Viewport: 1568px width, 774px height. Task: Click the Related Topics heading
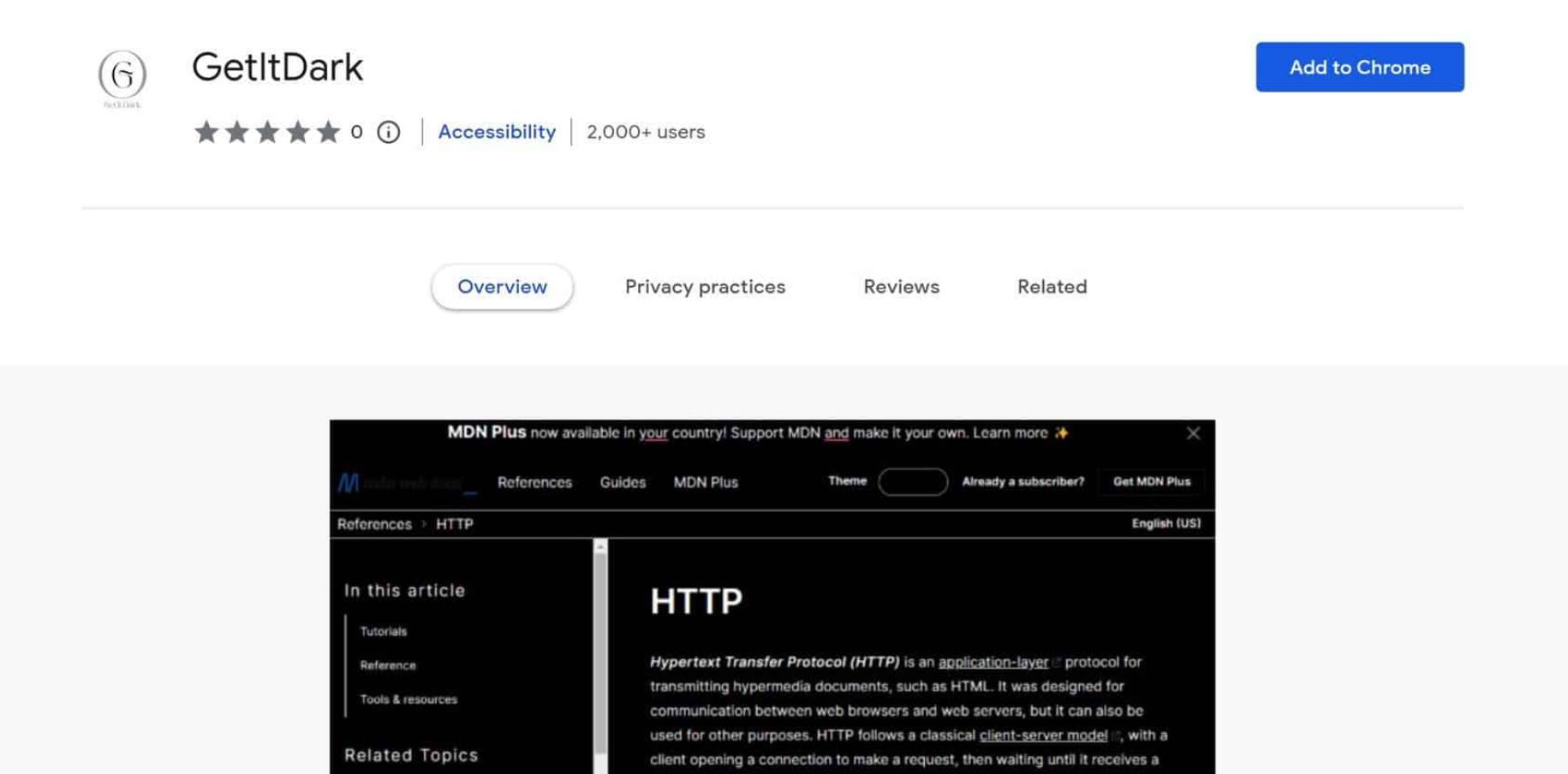411,755
